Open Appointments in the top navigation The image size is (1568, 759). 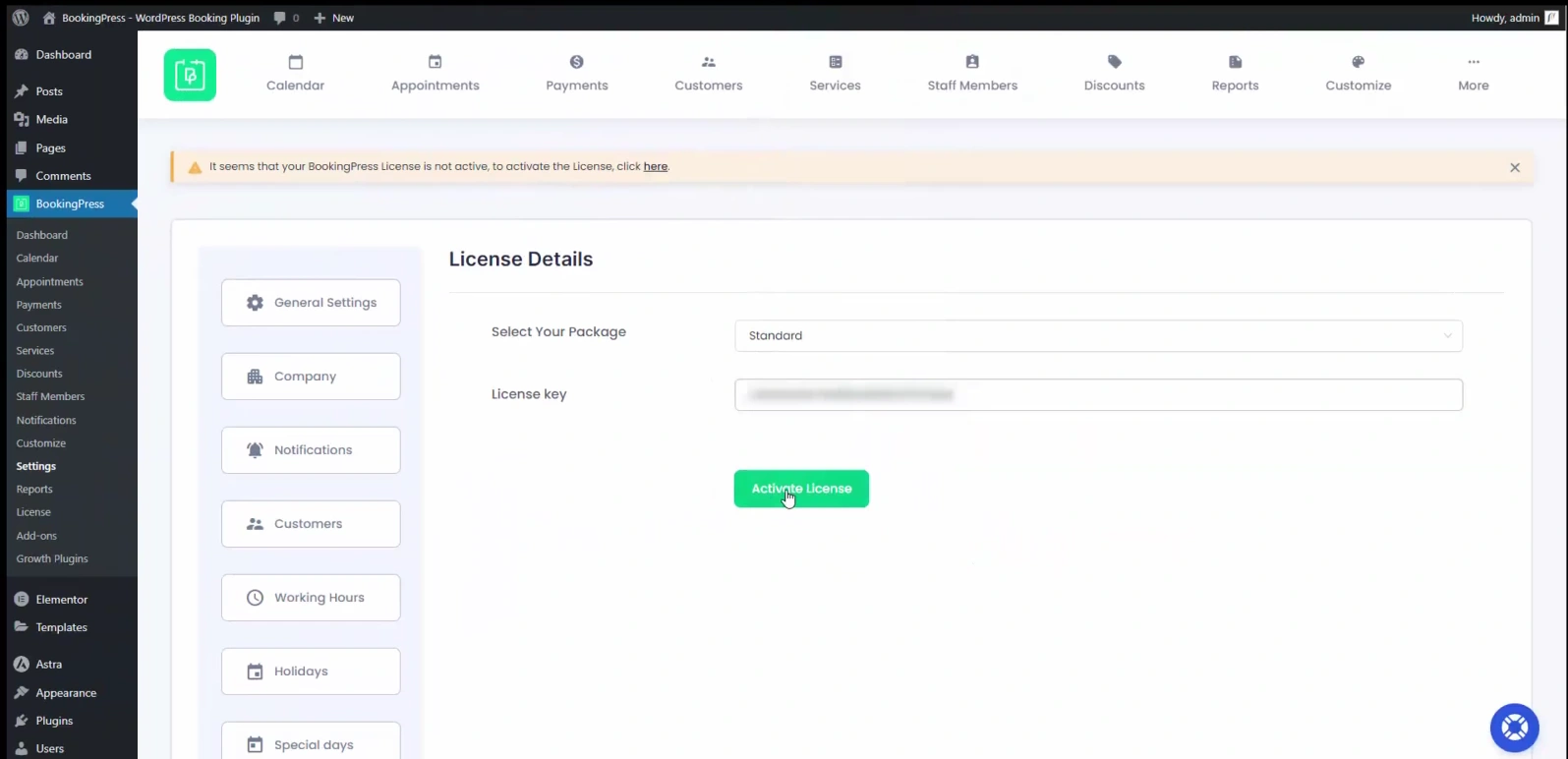pos(435,74)
